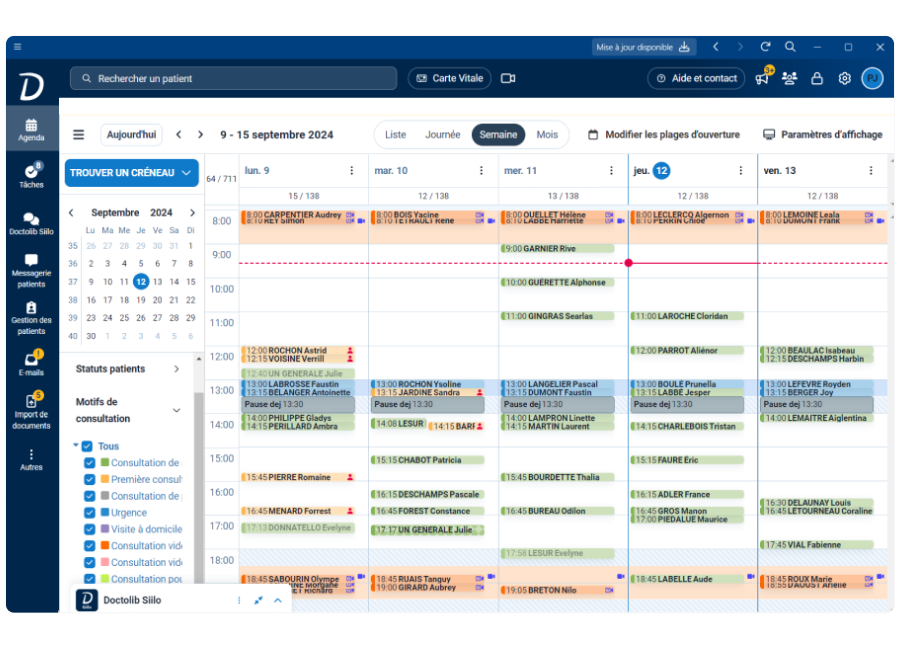Pop out the Doctolib Siilo panel
The height and width of the screenshot is (648, 900).
click(258, 600)
